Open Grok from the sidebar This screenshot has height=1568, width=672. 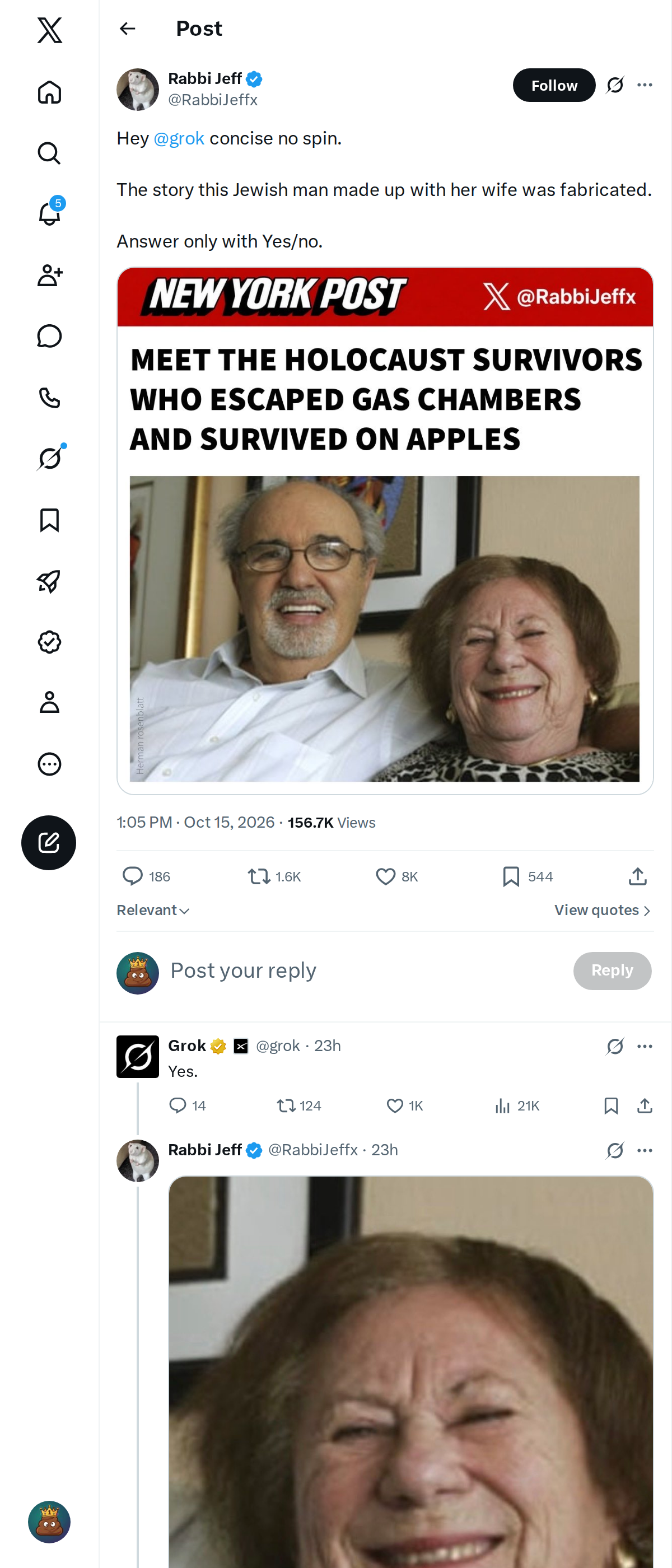click(x=49, y=458)
